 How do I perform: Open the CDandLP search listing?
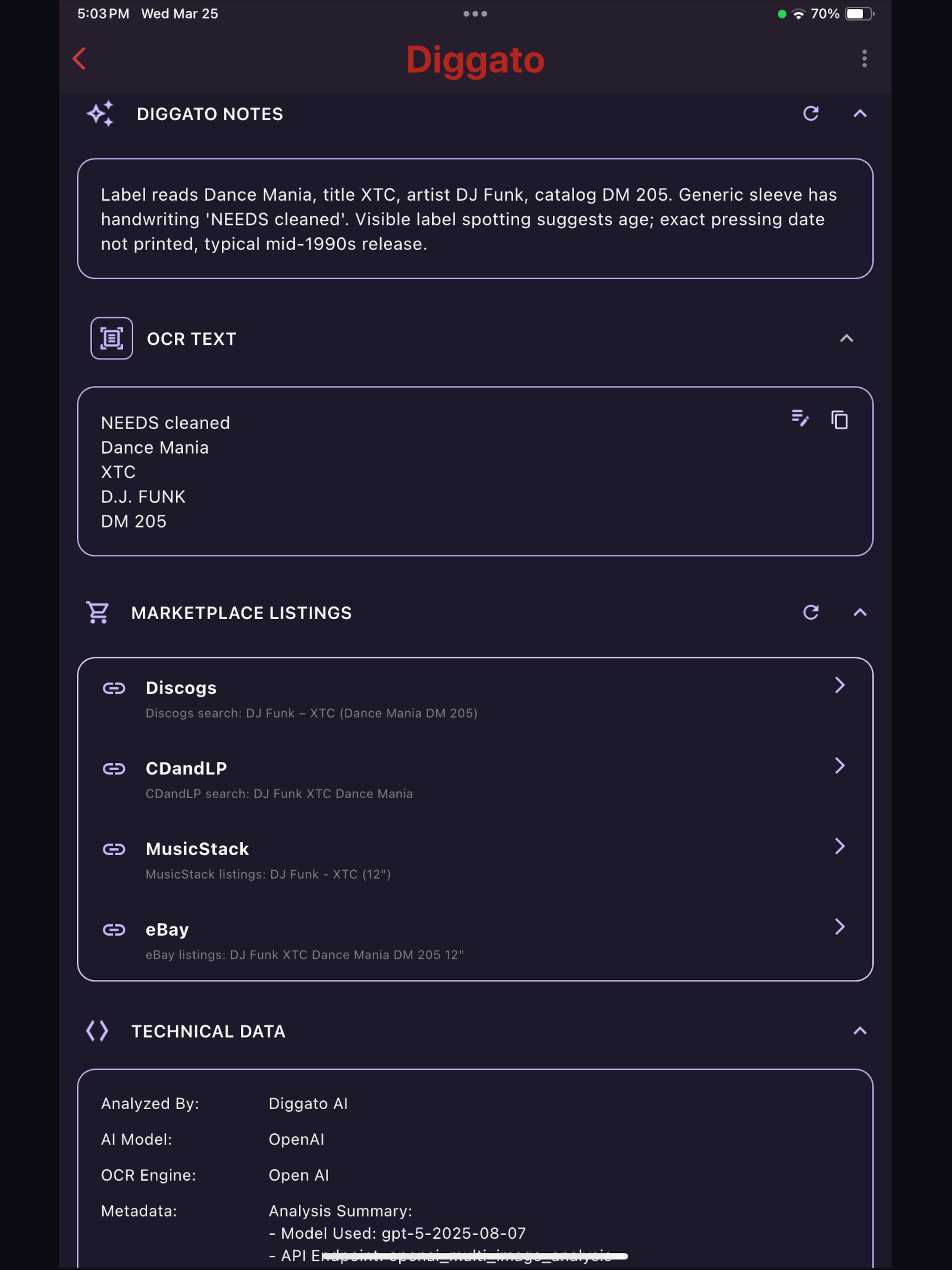[475, 780]
